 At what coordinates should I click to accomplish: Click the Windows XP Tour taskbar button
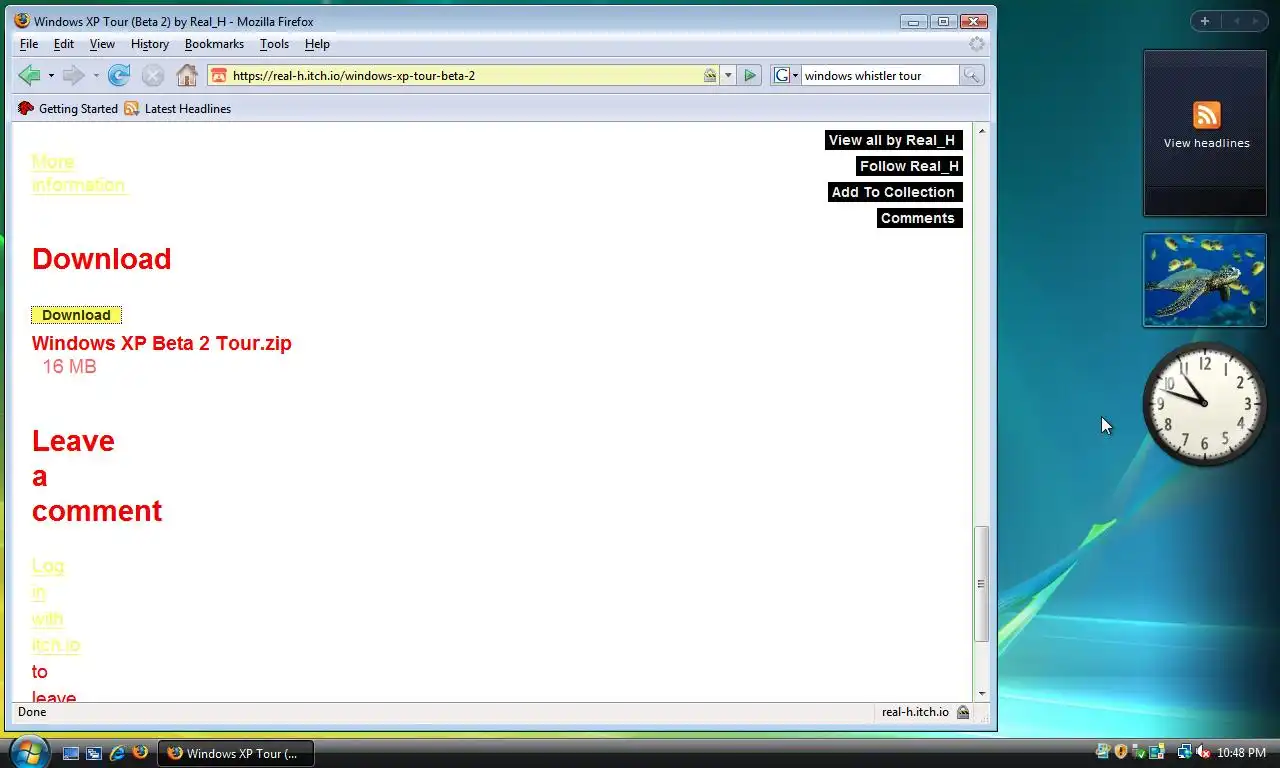point(236,753)
